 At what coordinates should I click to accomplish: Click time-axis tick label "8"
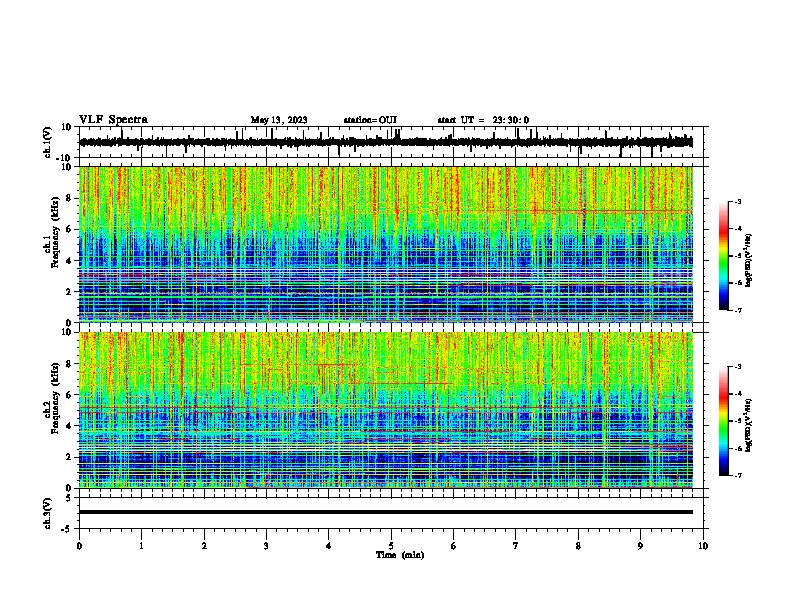pos(578,546)
